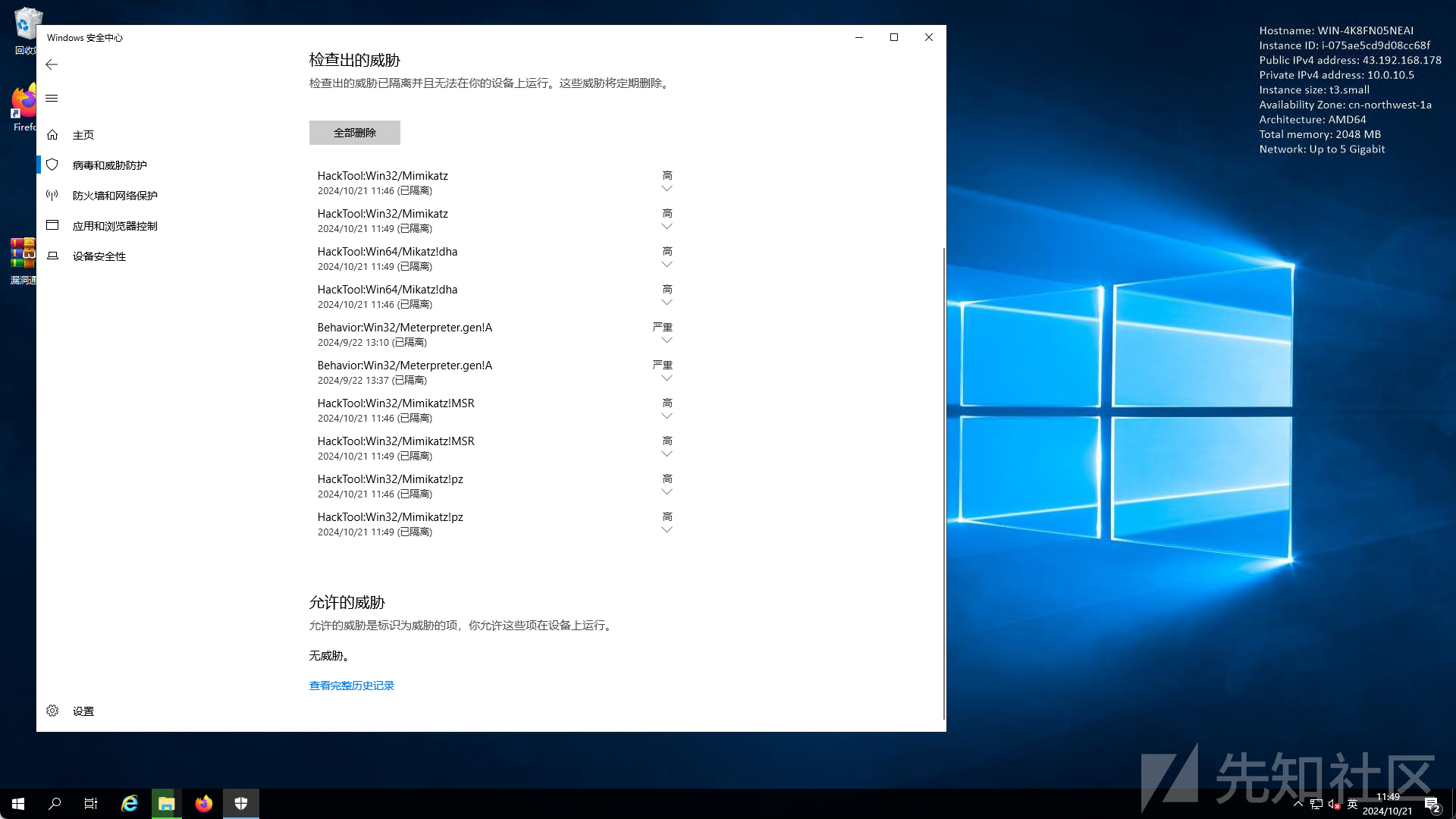Image resolution: width=1456 pixels, height=819 pixels.
Task: Click the muted volume tray icon
Action: [x=1334, y=804]
